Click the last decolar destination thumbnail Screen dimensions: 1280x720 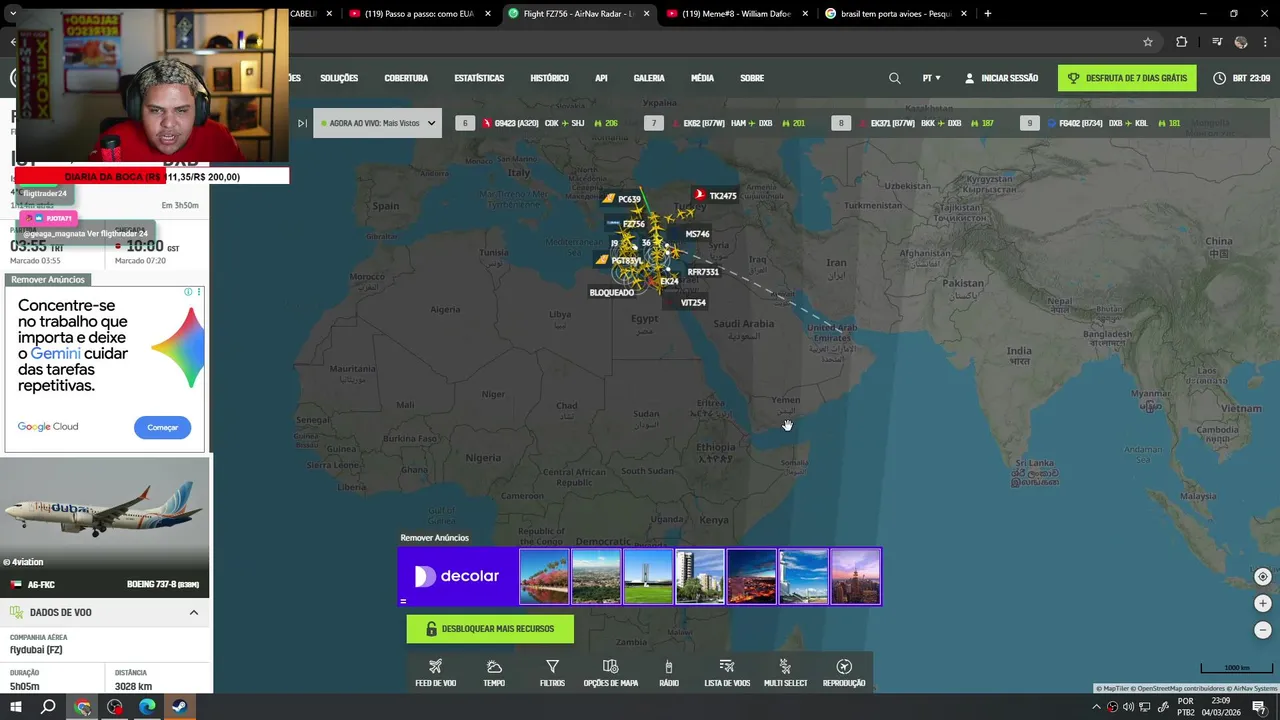856,576
